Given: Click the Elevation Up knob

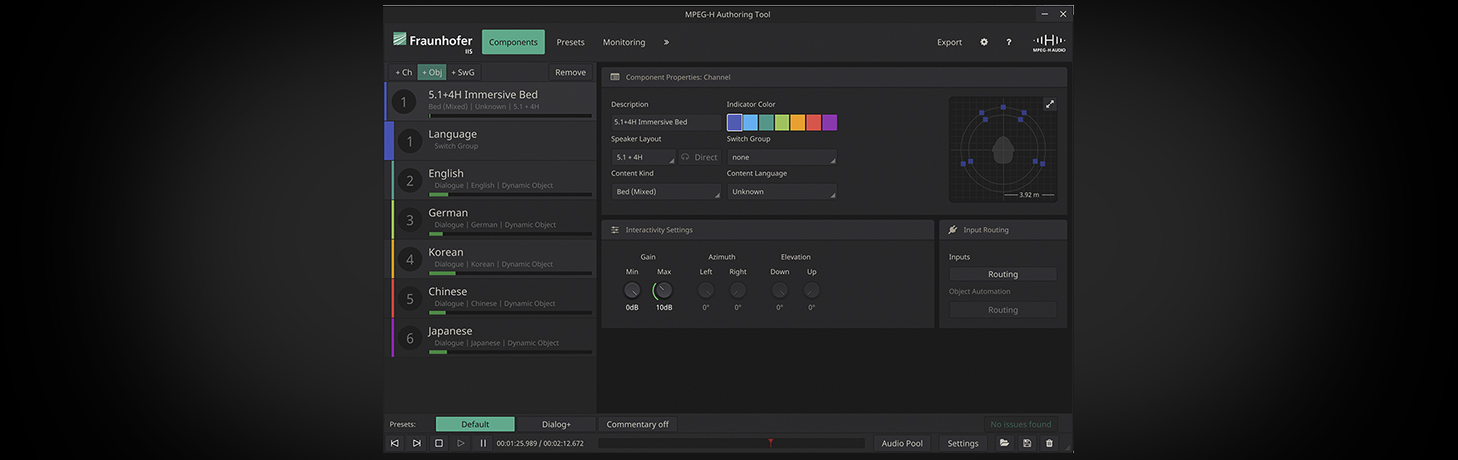Looking at the screenshot, I should click(x=811, y=290).
